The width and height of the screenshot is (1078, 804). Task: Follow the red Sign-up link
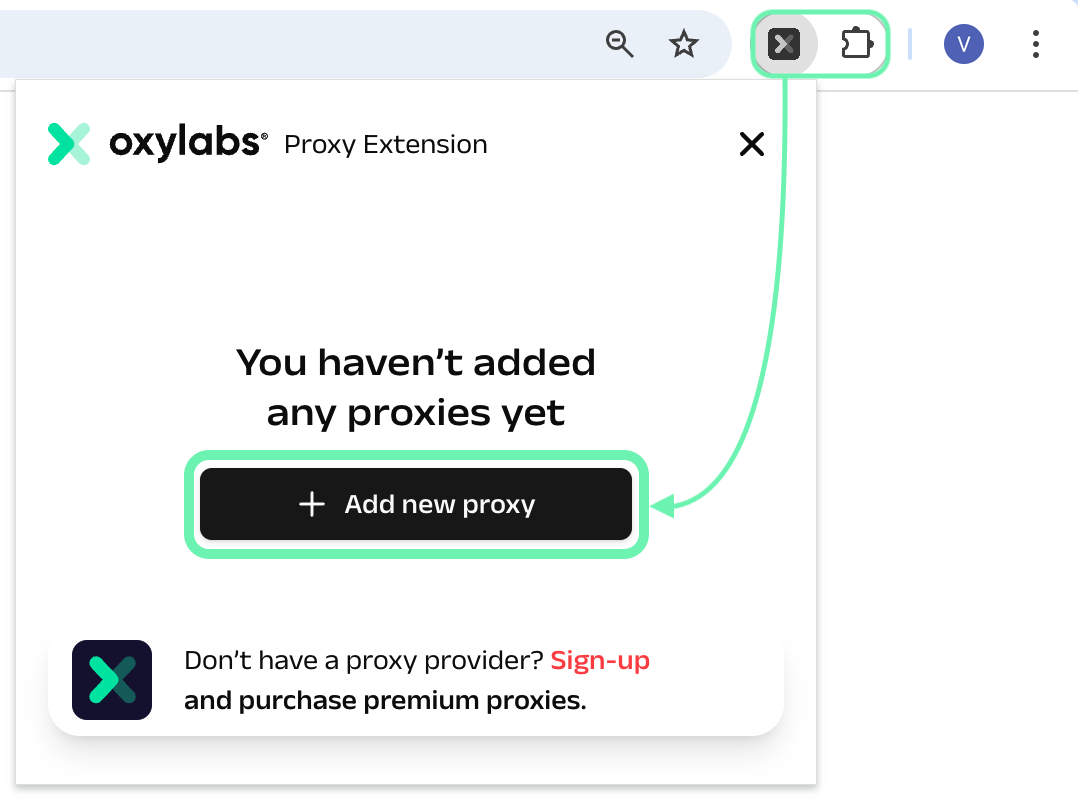600,661
